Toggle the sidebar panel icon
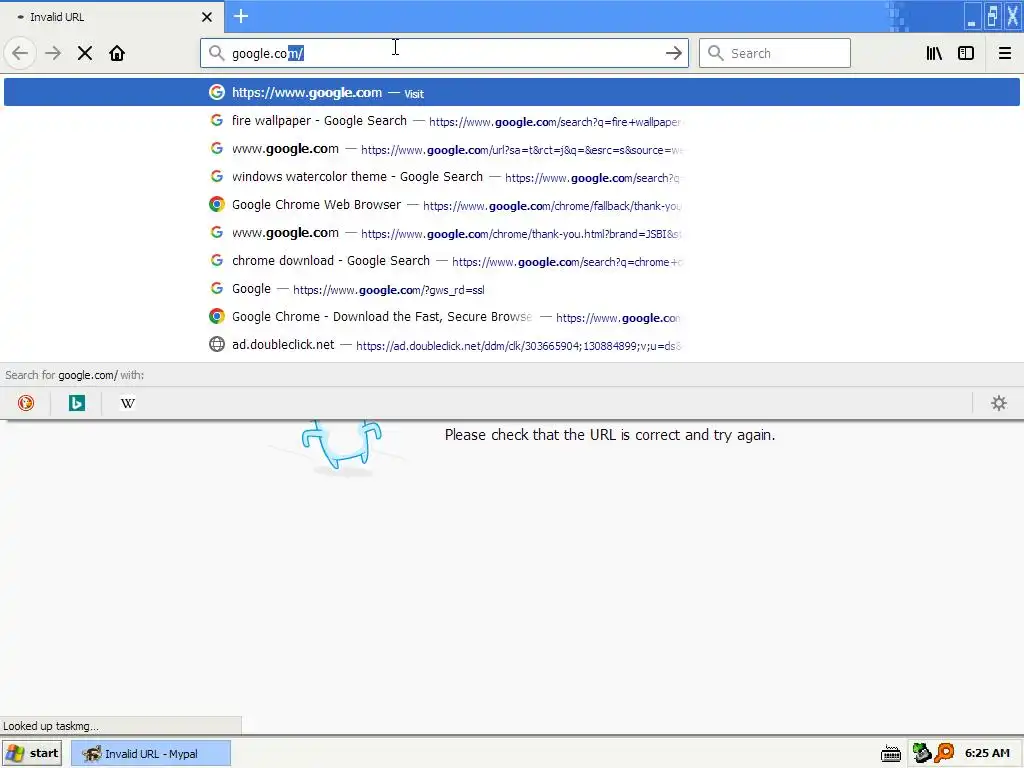This screenshot has width=1024, height=768. (x=966, y=54)
